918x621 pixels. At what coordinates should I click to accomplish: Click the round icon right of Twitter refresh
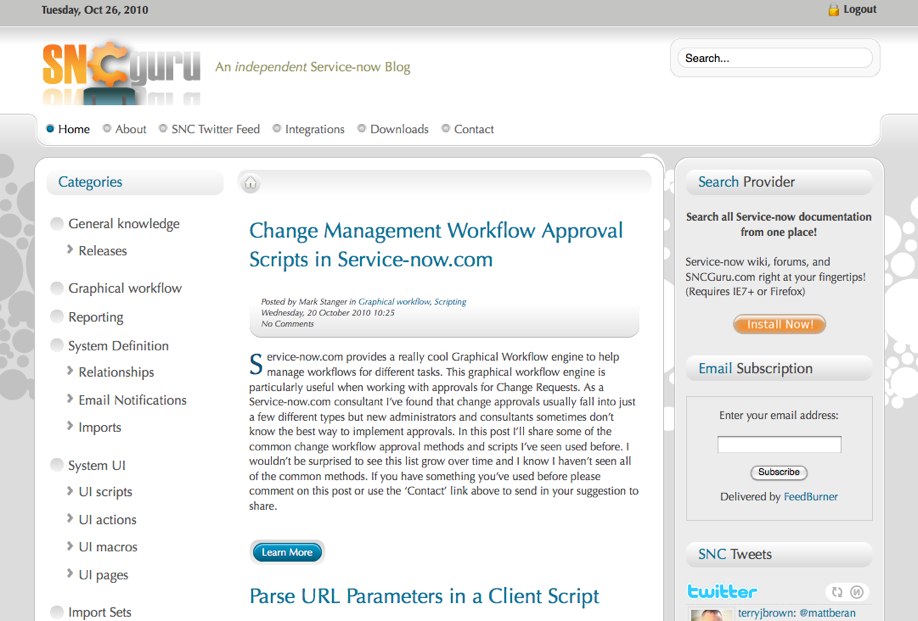pos(856,592)
